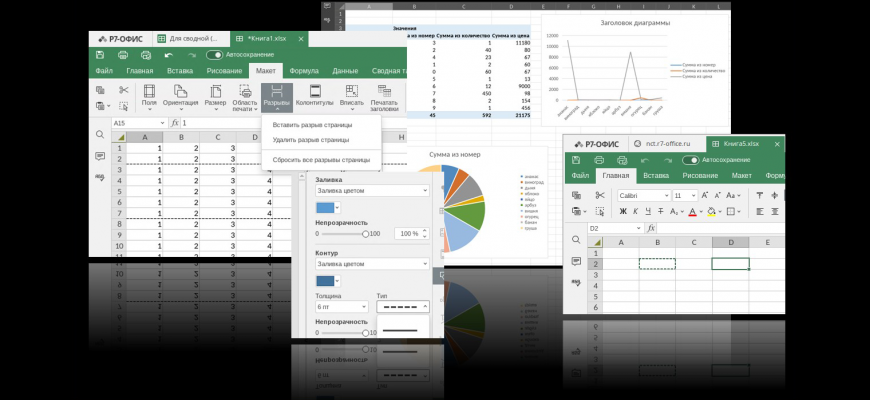The height and width of the screenshot is (400, 870).
Task: Open the Файл tab in Книга1.xlsx window
Action: pos(104,71)
